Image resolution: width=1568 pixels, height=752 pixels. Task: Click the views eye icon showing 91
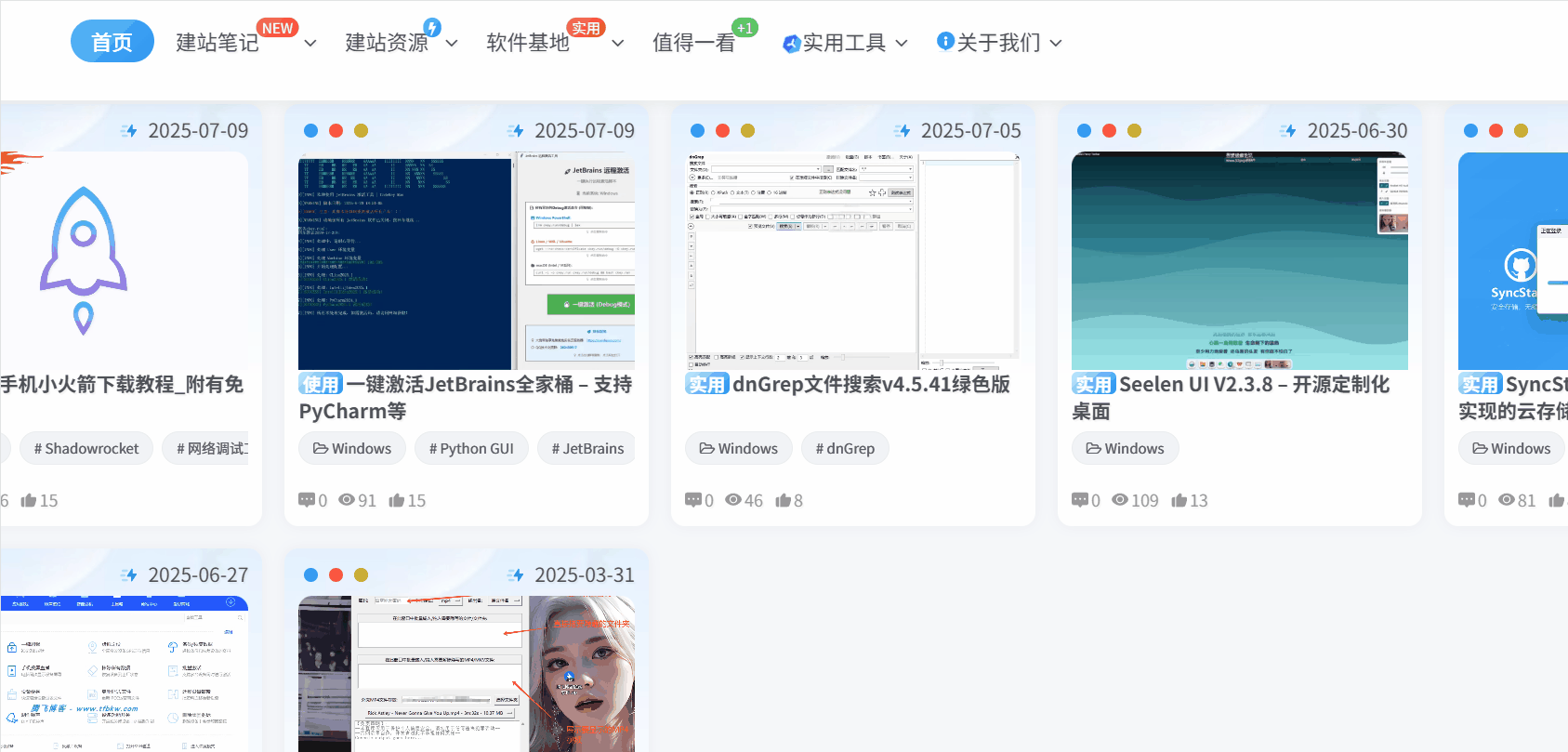pos(347,500)
